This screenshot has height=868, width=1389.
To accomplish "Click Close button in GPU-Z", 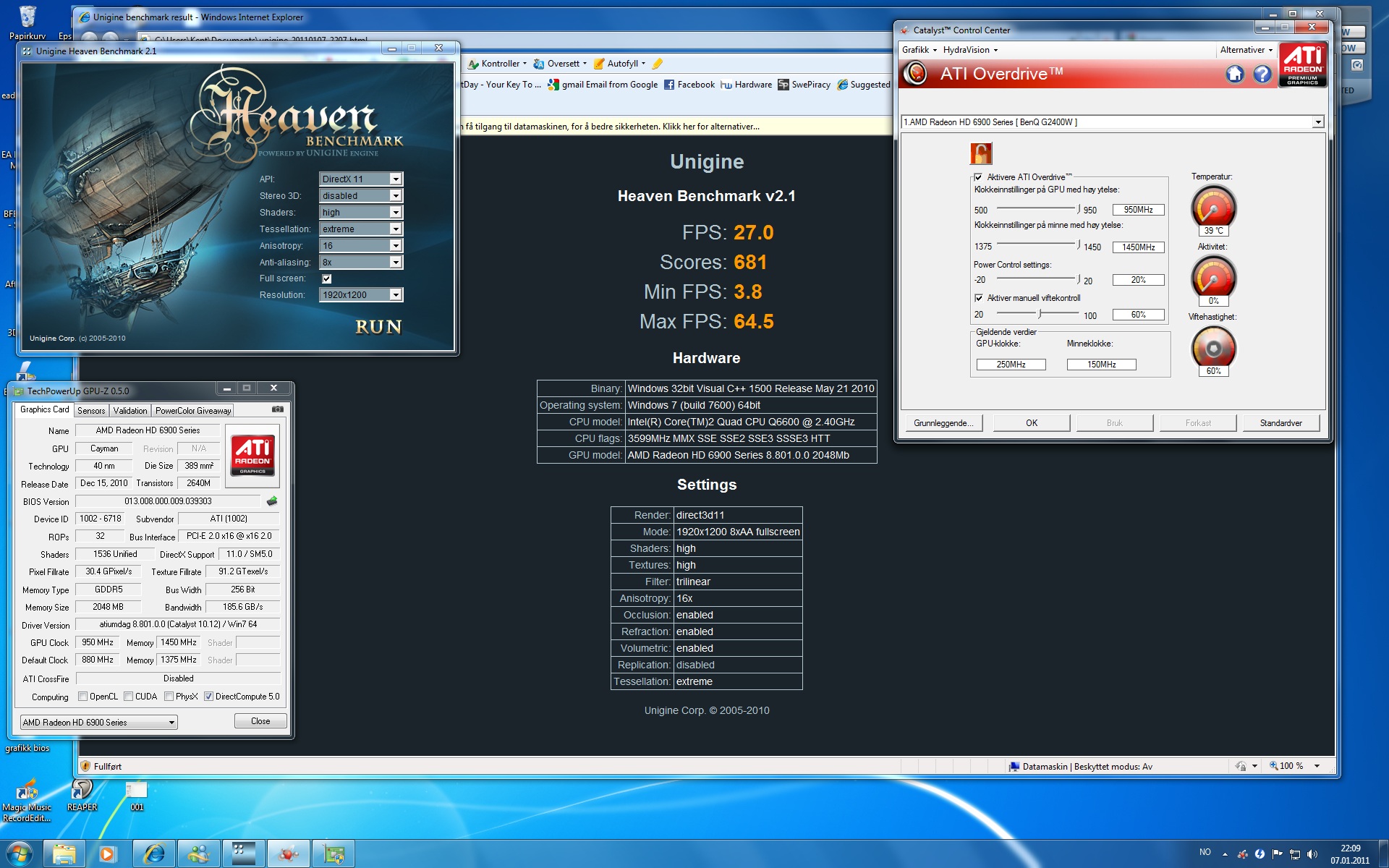I will coord(260,721).
